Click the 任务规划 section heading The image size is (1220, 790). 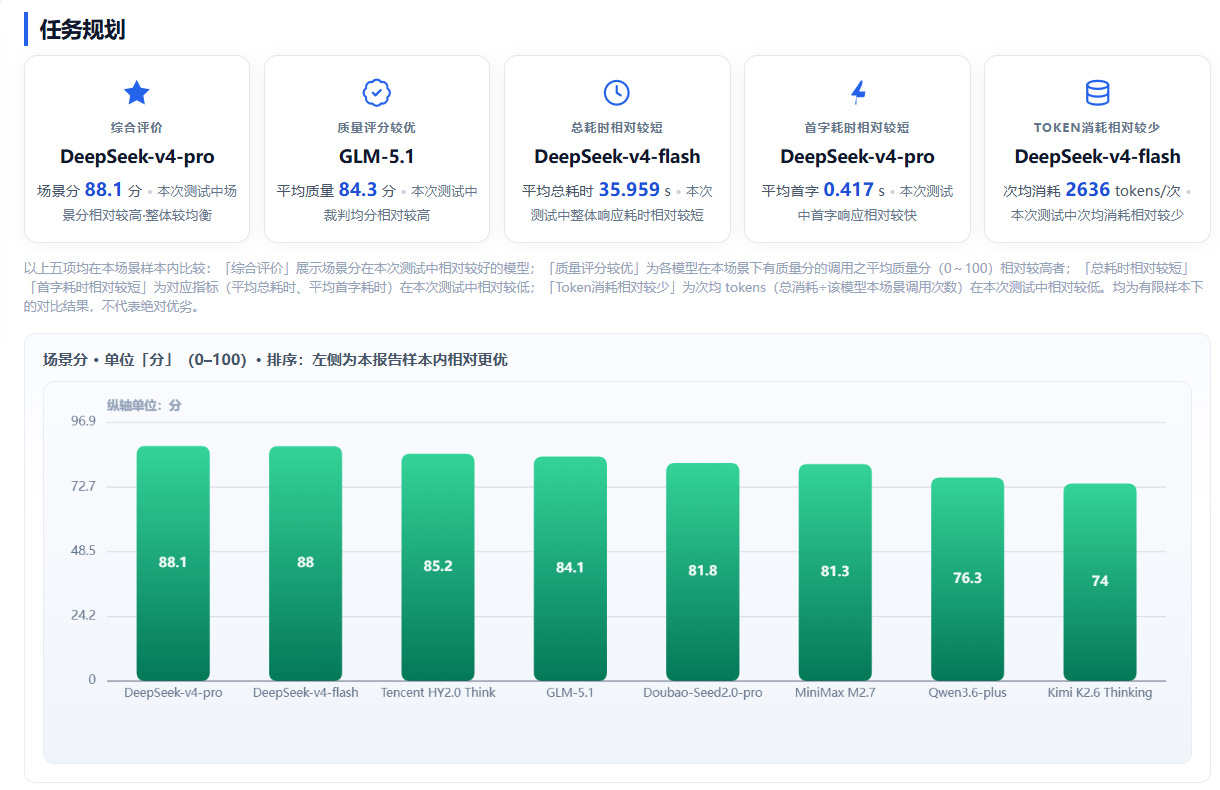82,30
